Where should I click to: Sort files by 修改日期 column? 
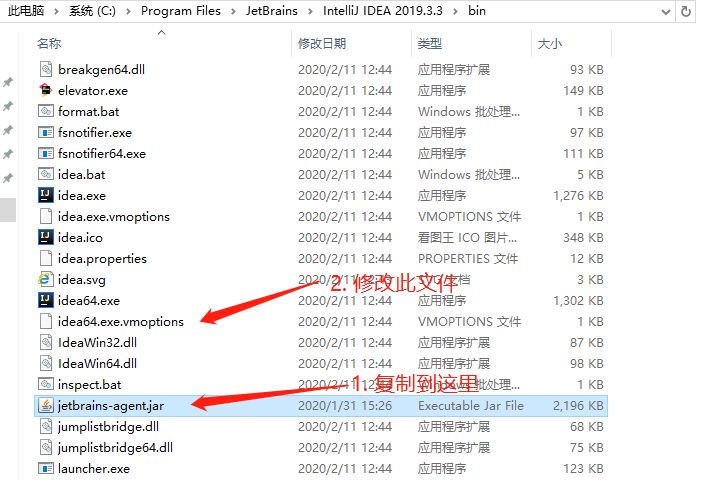(322, 44)
